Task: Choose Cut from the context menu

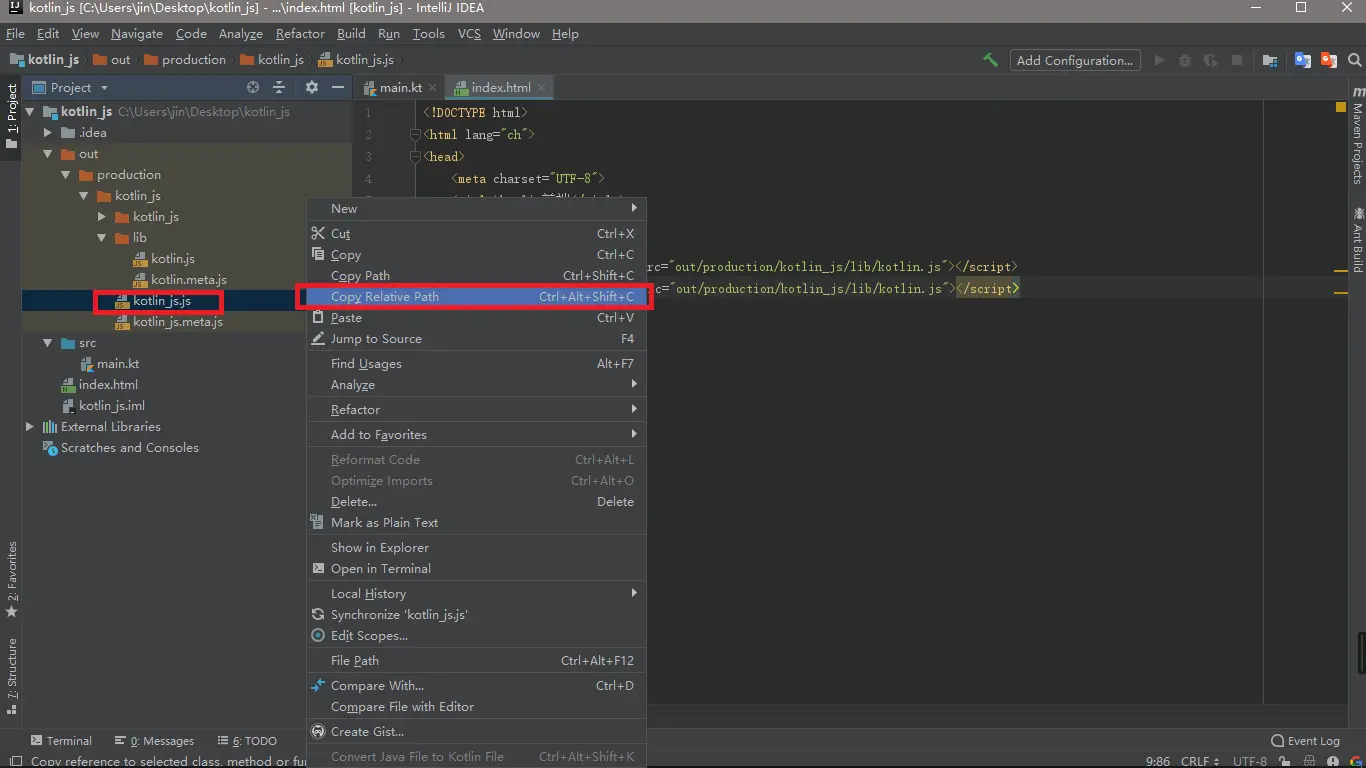Action: point(476,234)
